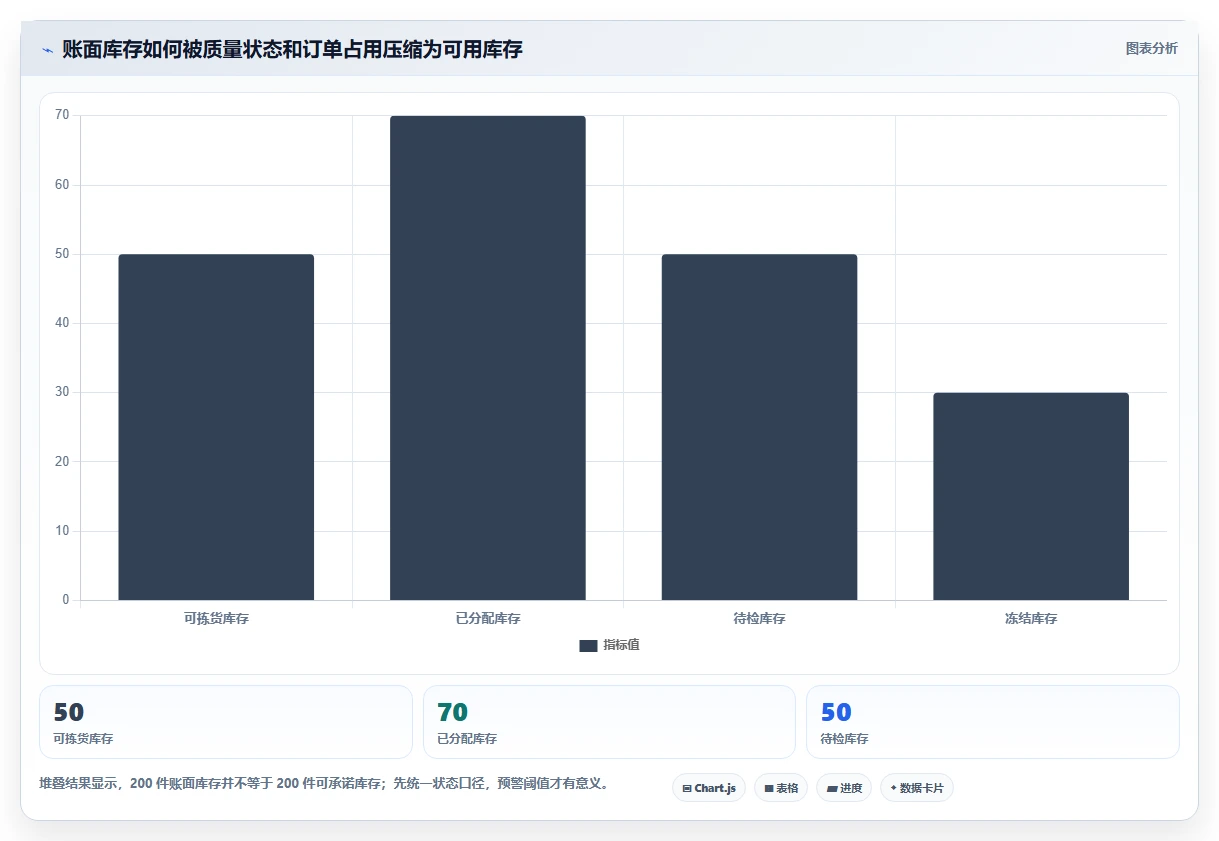Click the summary sentence starting 堆叠结果显示

324,784
